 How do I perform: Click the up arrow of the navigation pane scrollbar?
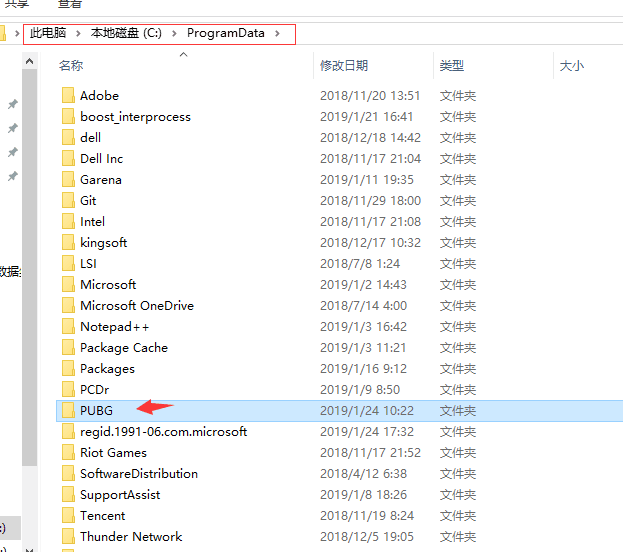tap(29, 61)
